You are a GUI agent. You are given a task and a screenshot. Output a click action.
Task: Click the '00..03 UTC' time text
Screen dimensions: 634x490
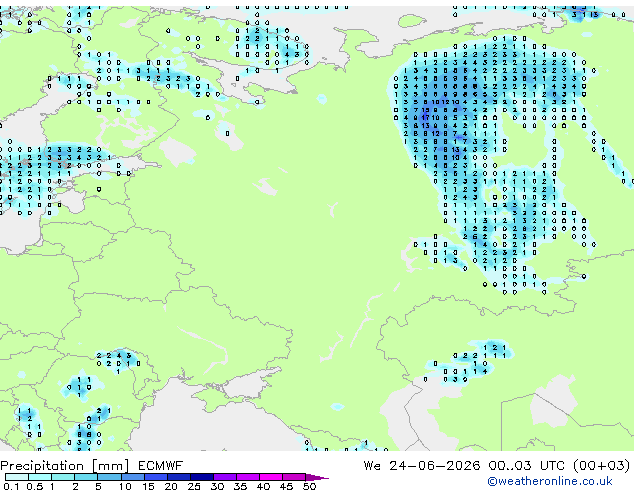pos(526,466)
